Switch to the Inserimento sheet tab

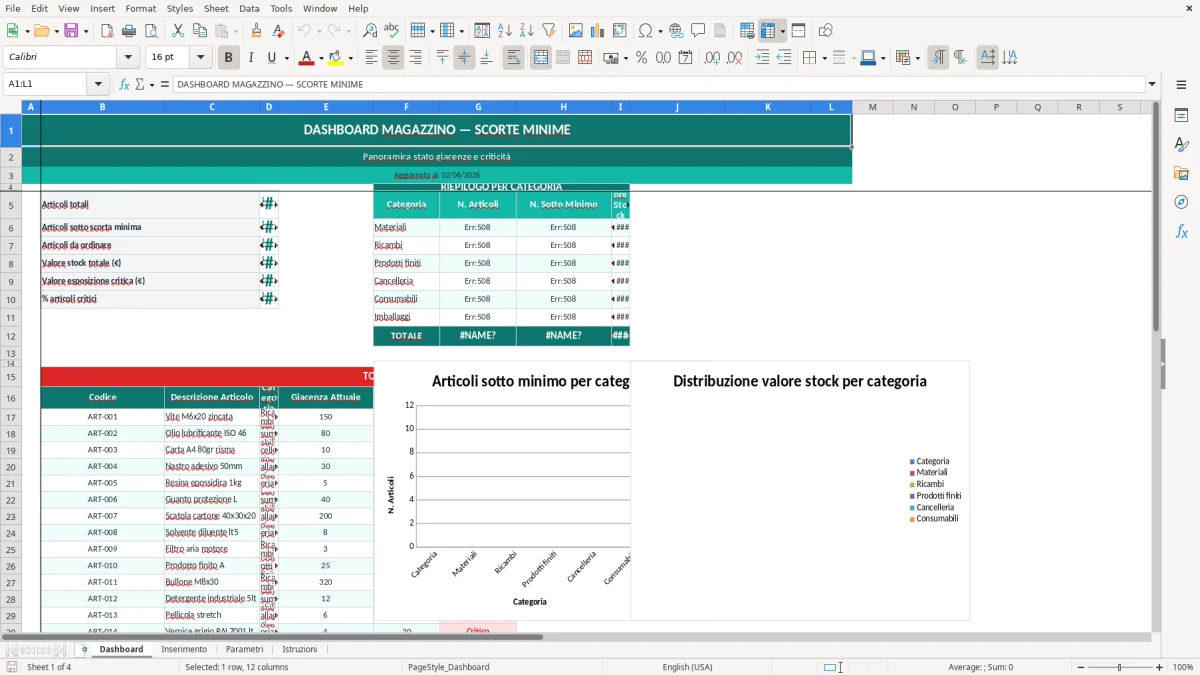184,650
